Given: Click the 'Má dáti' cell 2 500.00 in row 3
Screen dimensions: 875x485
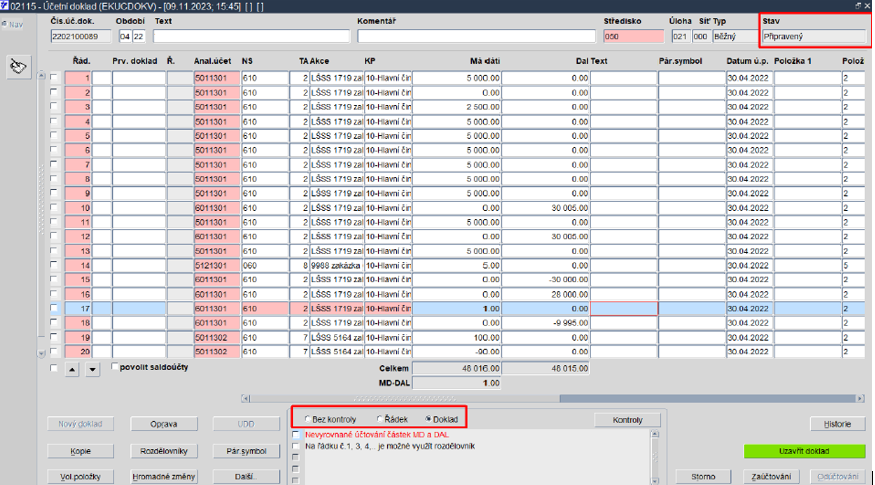Looking at the screenshot, I should [x=456, y=107].
